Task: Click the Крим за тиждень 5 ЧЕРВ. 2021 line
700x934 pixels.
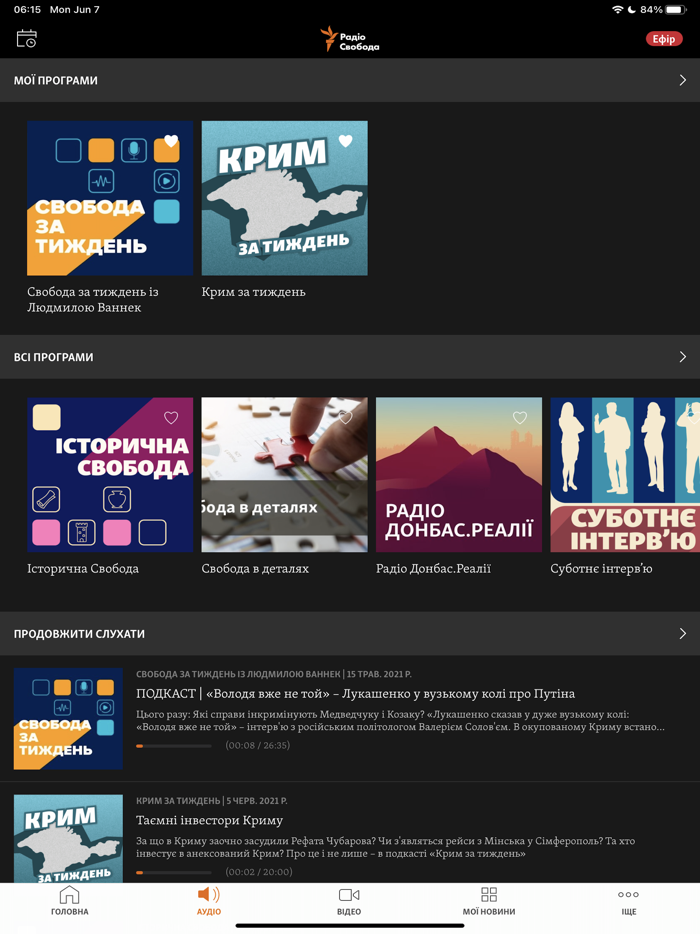Action: (211, 801)
